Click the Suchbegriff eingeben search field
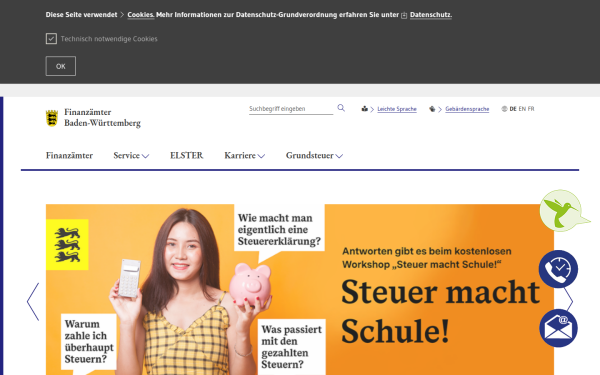Screen dimensions: 600x375 coord(291,109)
